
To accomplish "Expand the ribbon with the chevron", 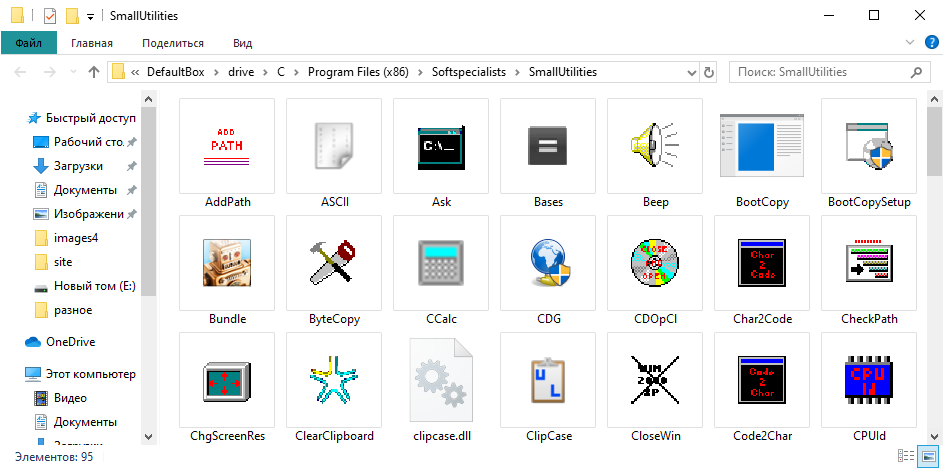I will 909,42.
